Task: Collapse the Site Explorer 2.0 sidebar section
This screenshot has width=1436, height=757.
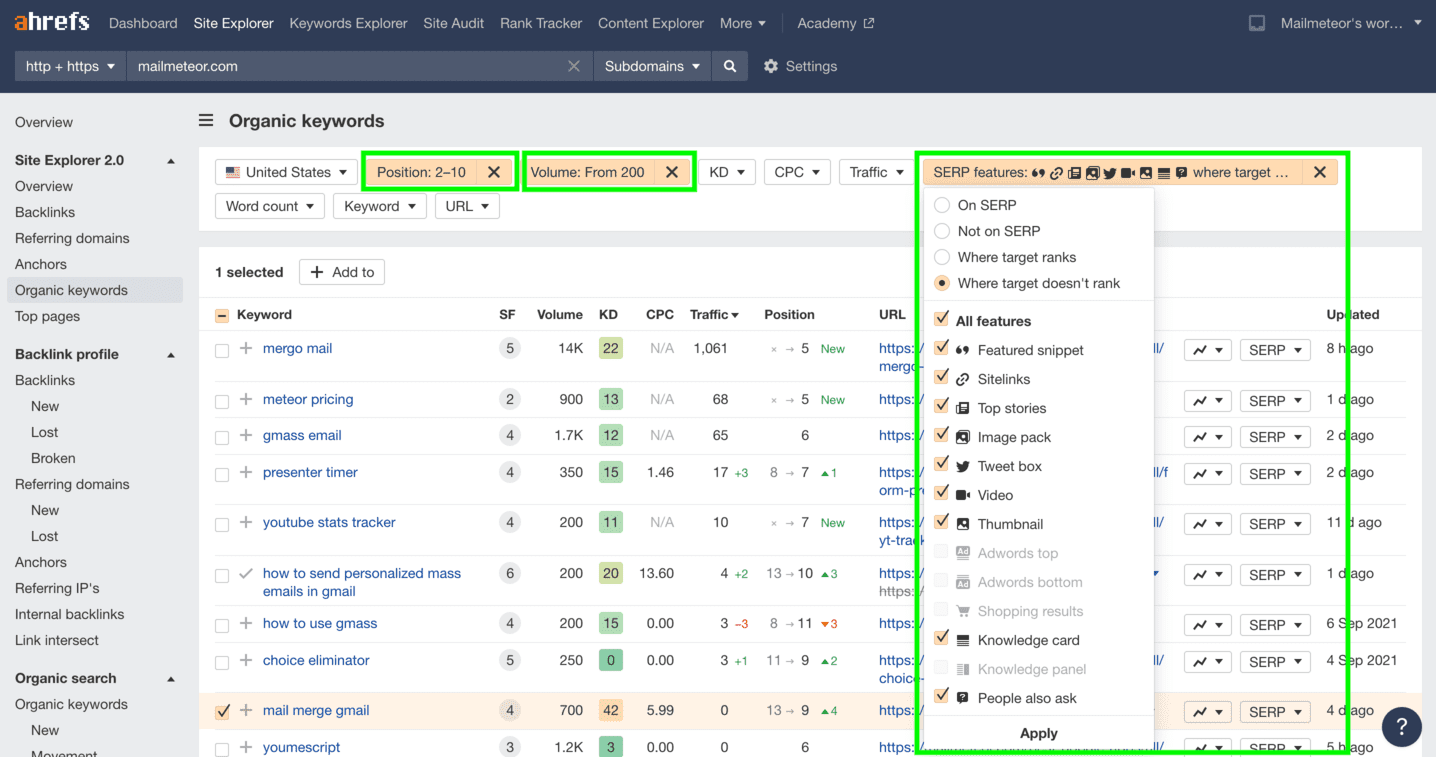Action: tap(171, 161)
